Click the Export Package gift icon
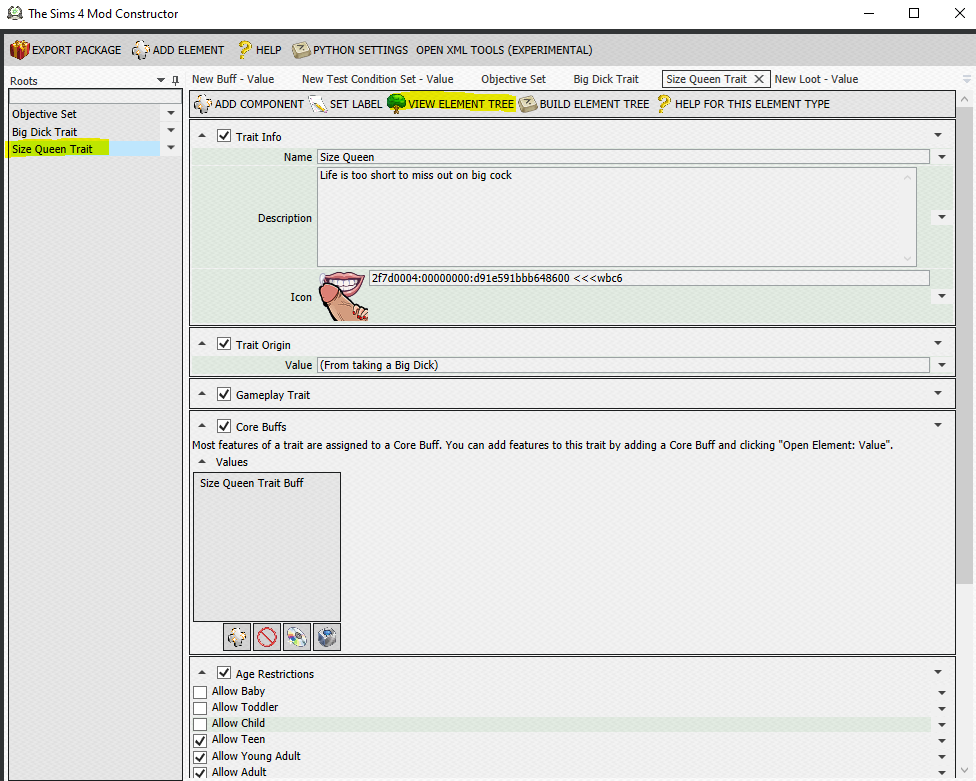This screenshot has height=781, width=976. tap(19, 50)
